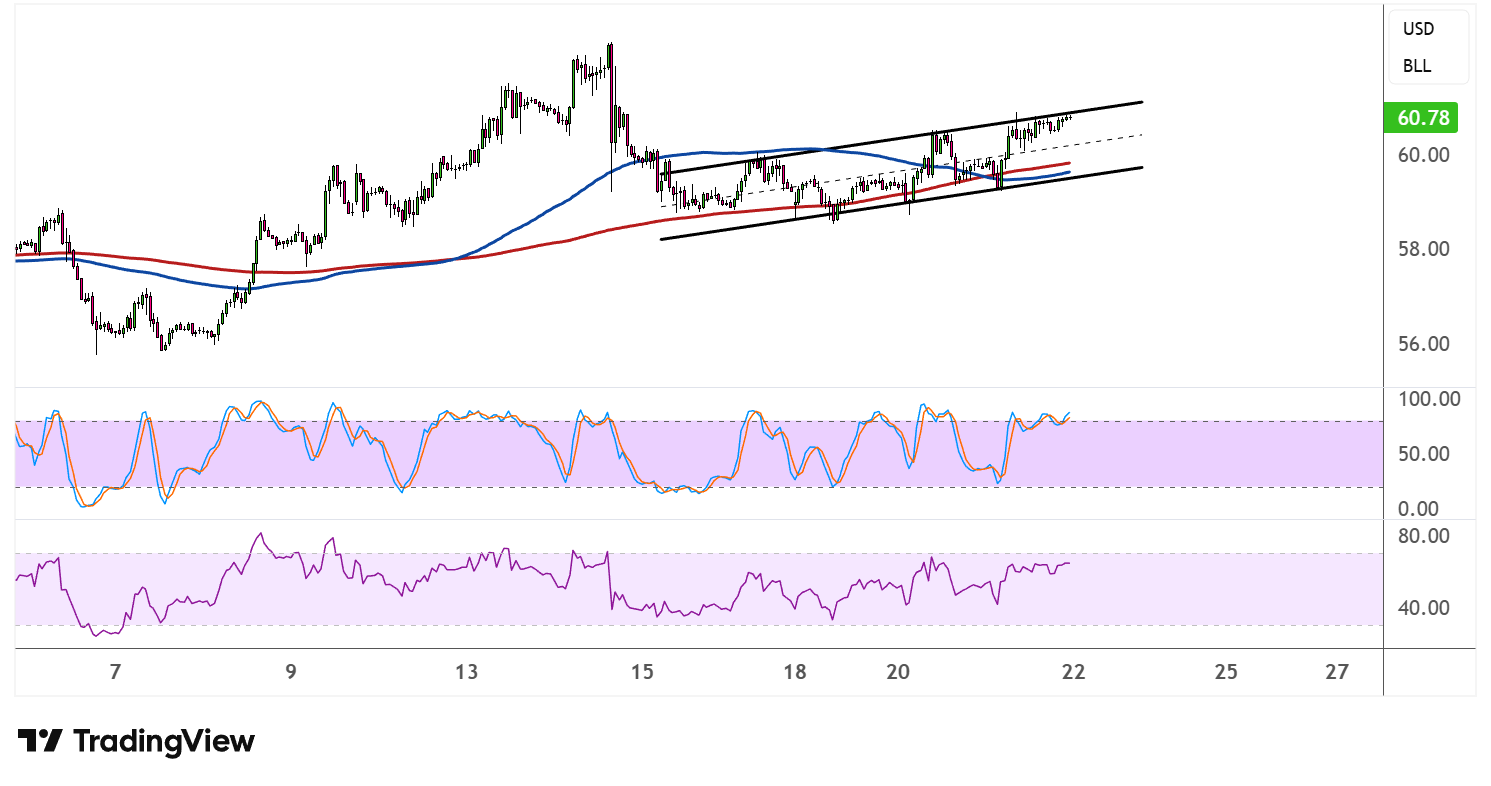Select the USD currency label
The width and height of the screenshot is (1491, 786).
click(x=1418, y=29)
